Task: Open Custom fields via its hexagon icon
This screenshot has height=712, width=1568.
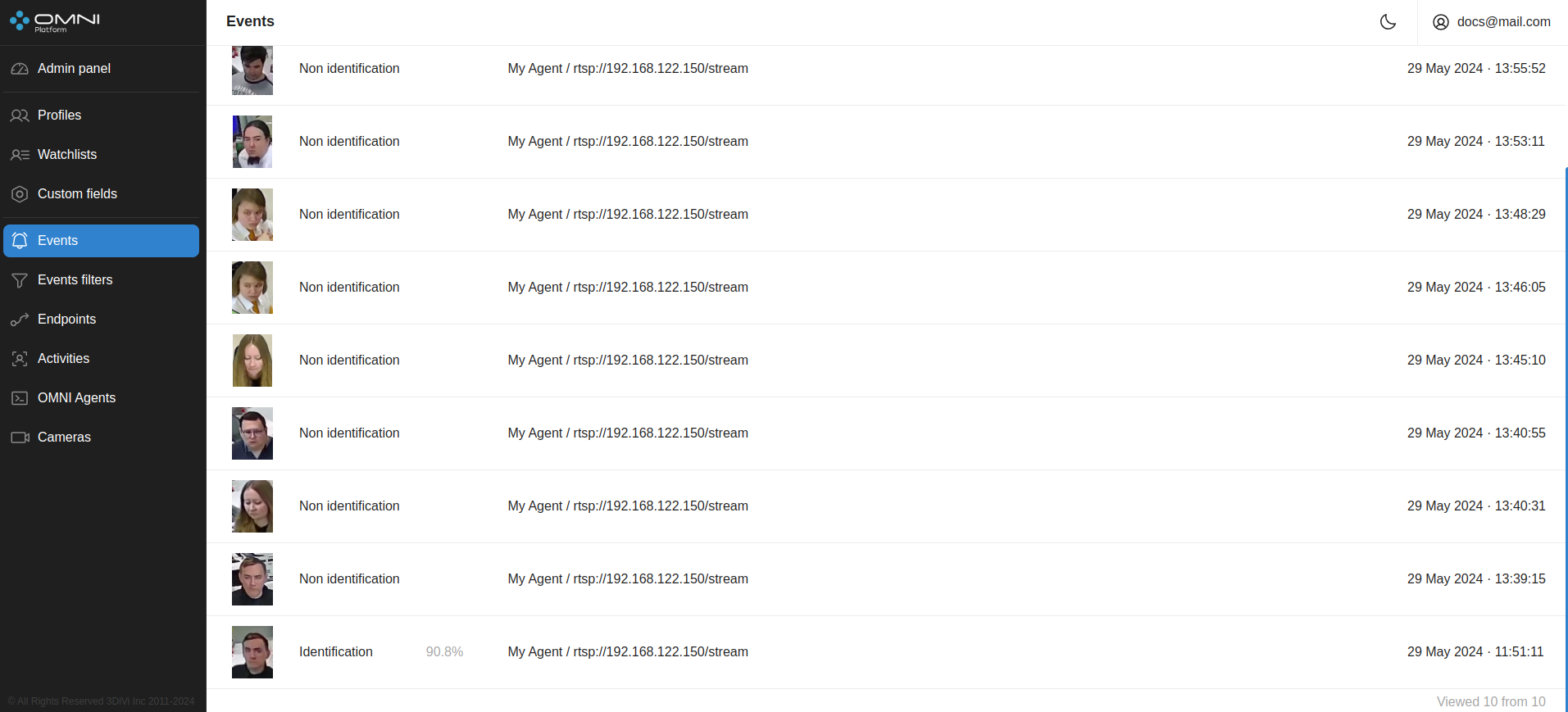Action: [20, 194]
